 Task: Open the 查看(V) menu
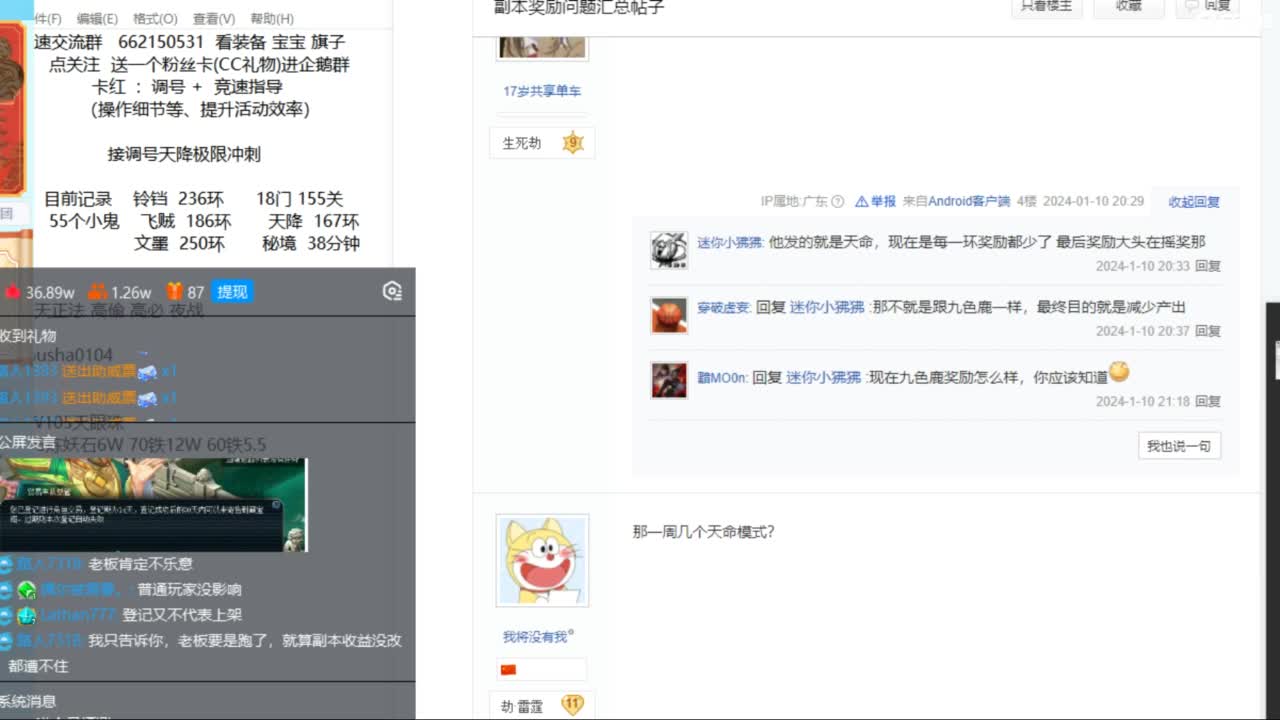[213, 18]
